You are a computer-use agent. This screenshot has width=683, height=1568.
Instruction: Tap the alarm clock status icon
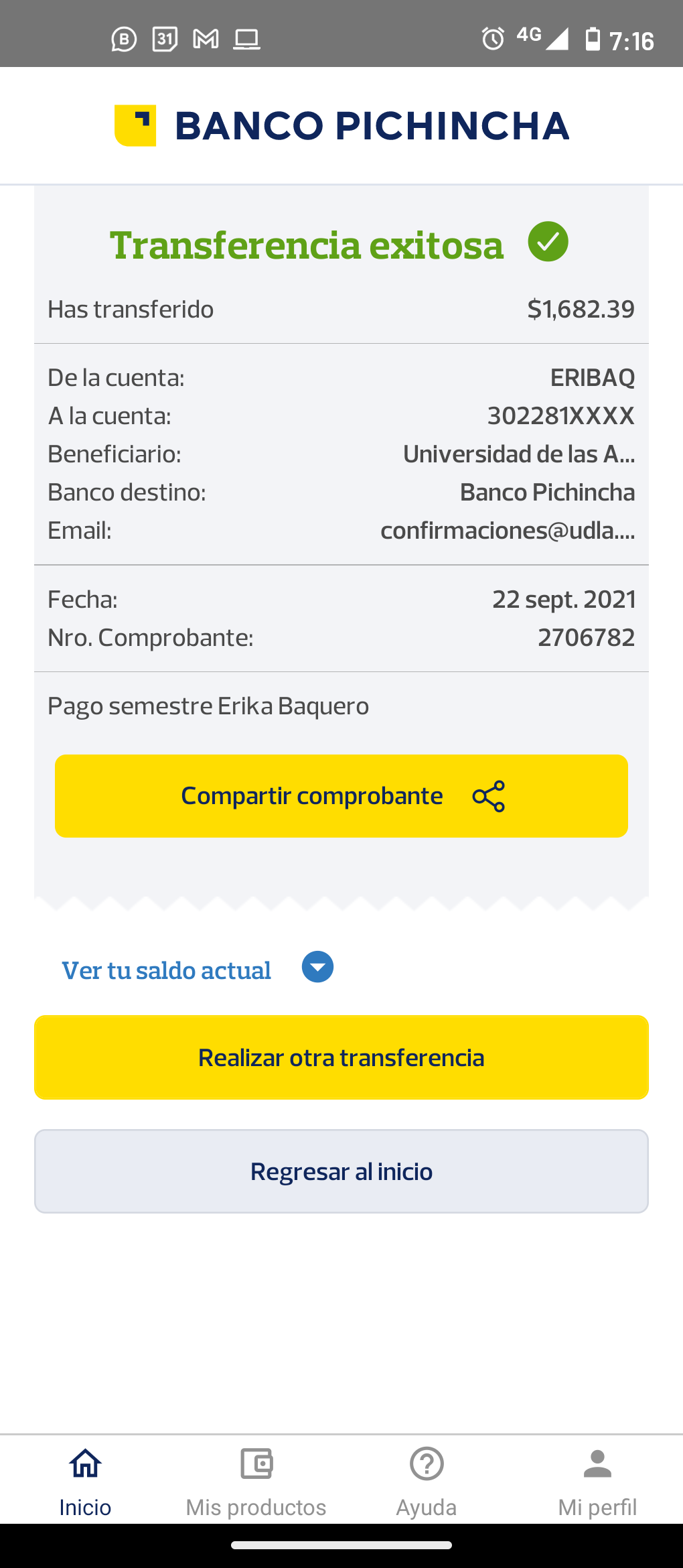(x=493, y=39)
